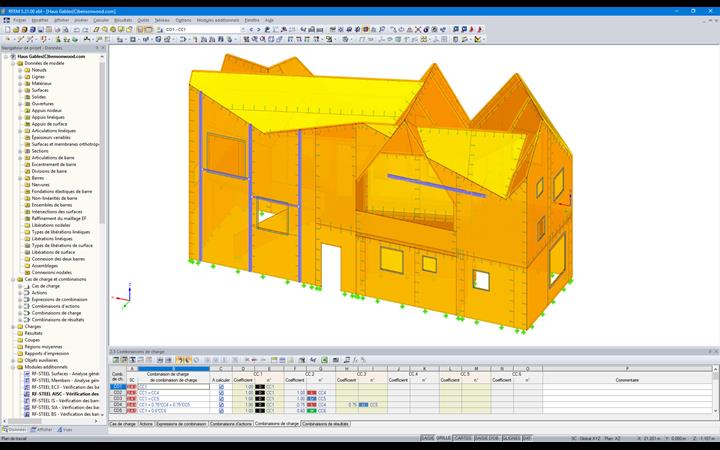
Task: Click the Undo arrow icon
Action: coord(76,29)
